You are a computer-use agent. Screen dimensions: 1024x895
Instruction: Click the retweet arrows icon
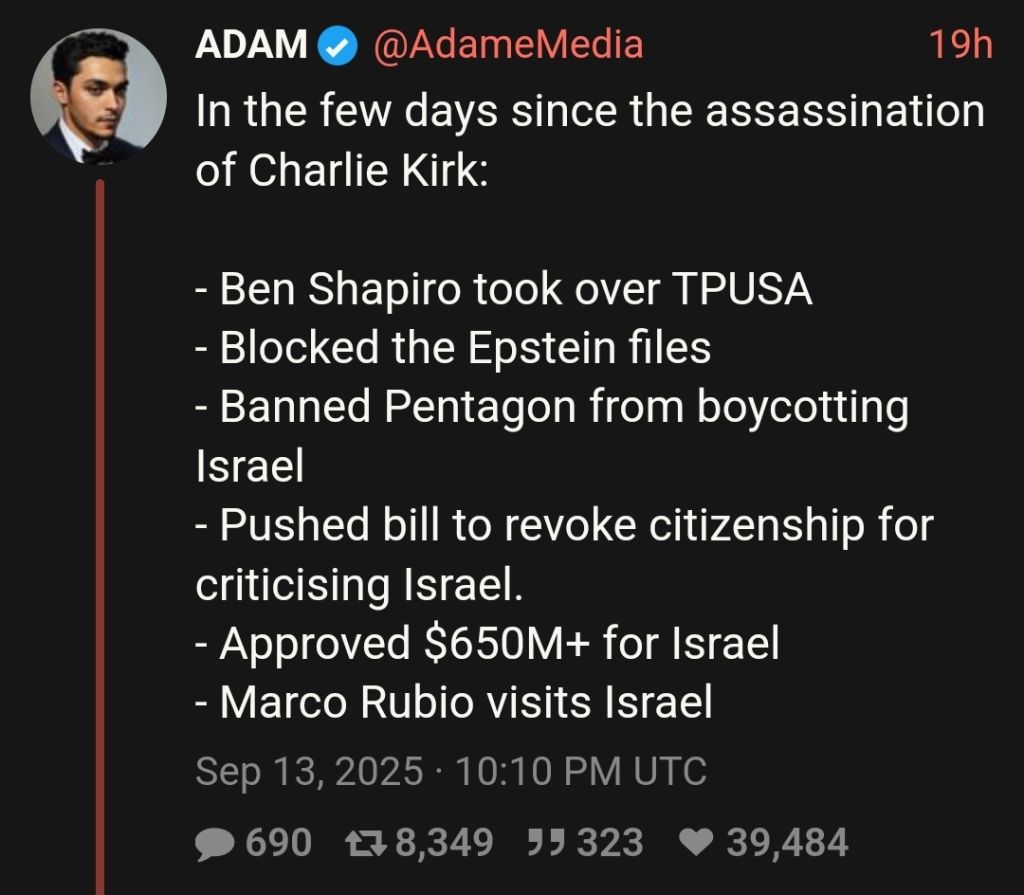coord(366,843)
